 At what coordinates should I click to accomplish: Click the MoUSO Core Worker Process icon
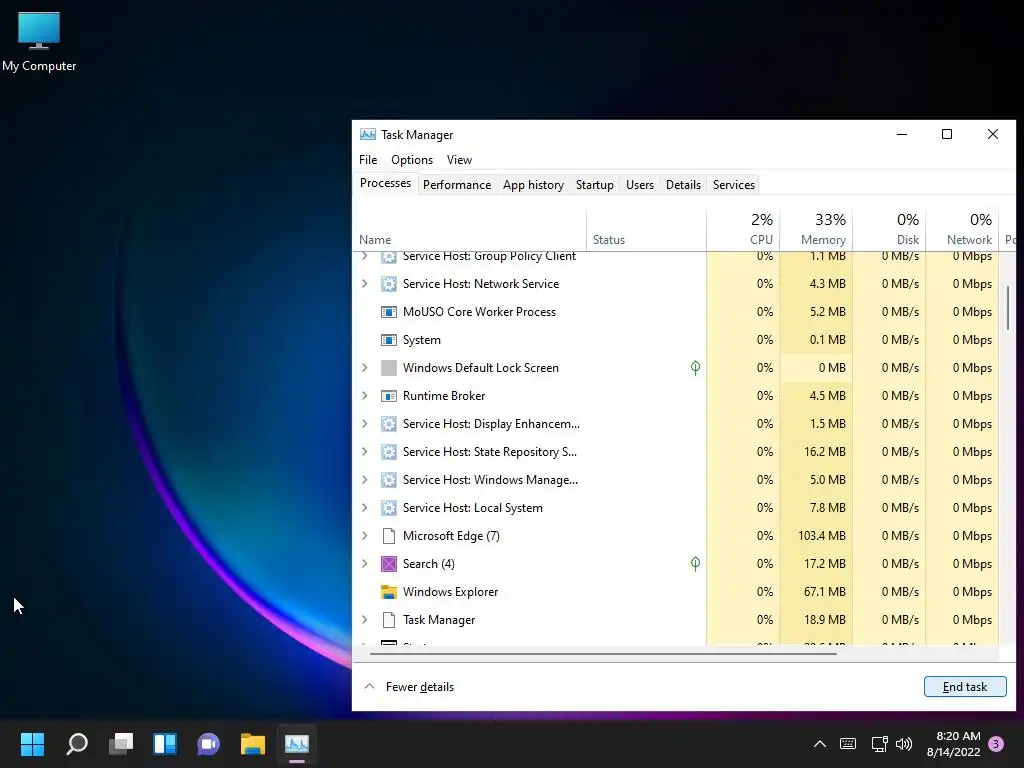[x=389, y=312]
